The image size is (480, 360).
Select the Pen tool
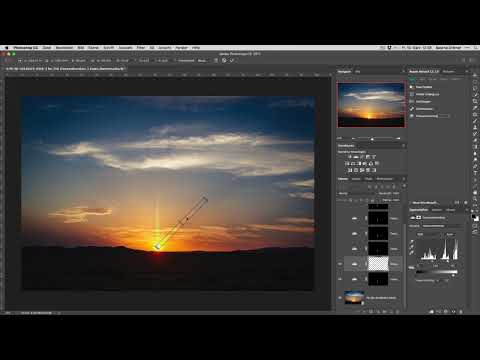[x=475, y=166]
